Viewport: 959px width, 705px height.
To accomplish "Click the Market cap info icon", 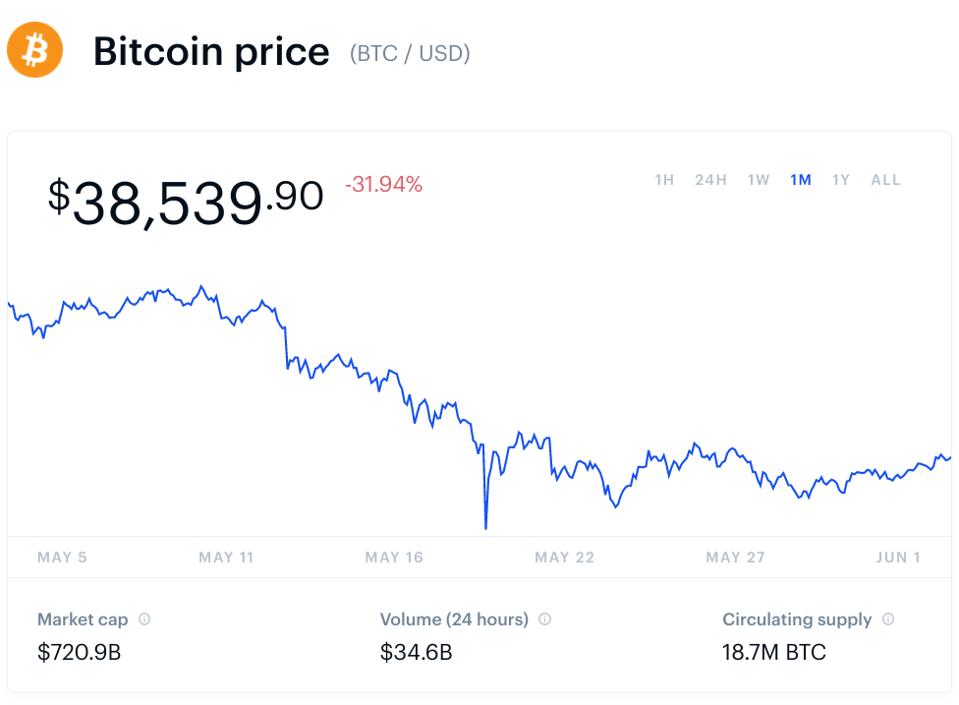I will point(145,620).
